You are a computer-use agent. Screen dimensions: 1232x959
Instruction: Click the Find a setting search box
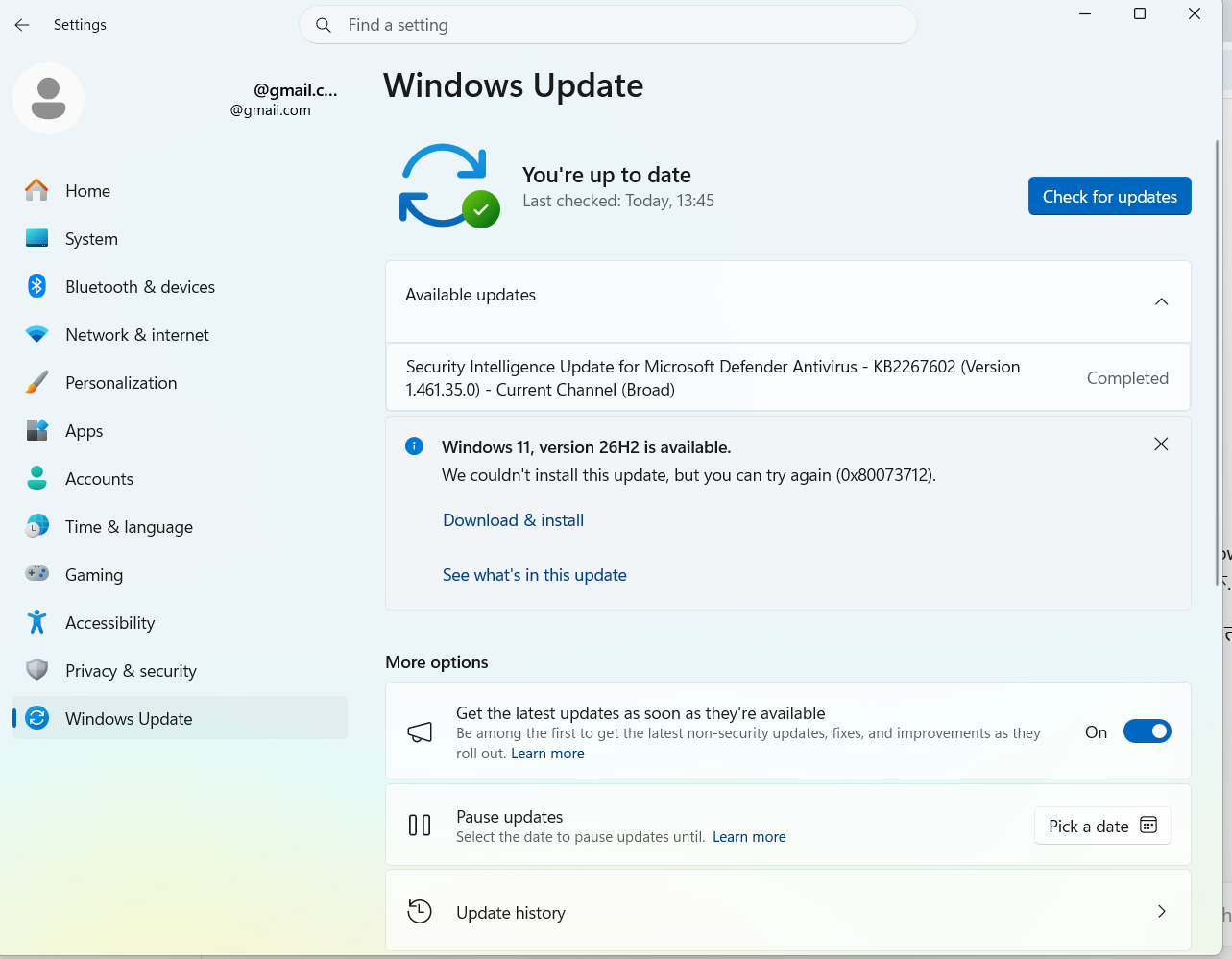coord(608,25)
